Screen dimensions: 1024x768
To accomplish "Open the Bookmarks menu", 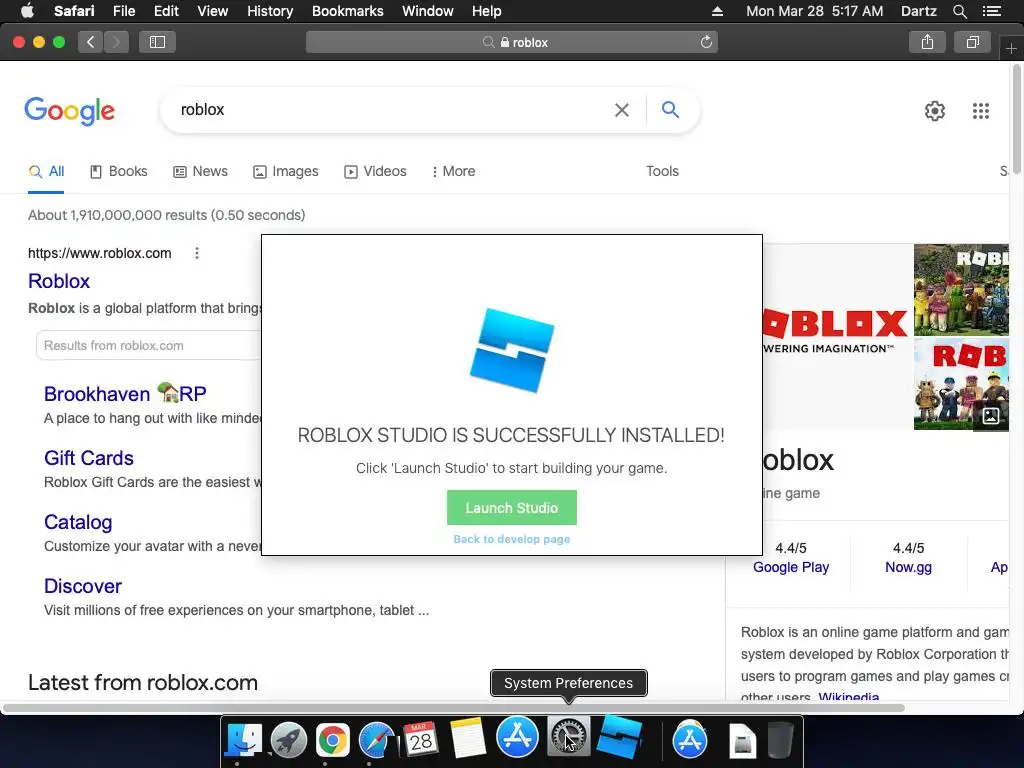I will click(x=347, y=11).
